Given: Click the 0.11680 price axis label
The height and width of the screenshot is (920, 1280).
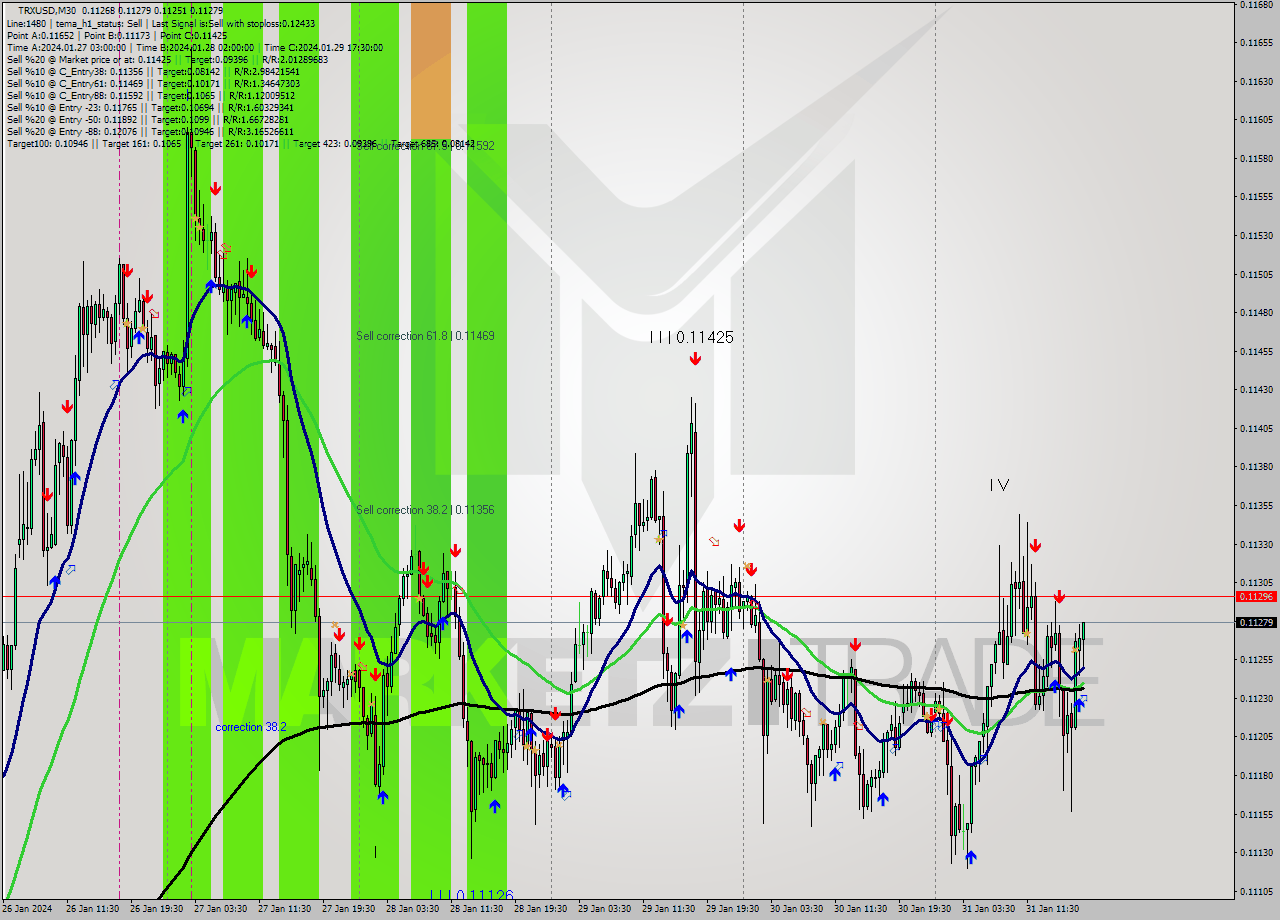Looking at the screenshot, I should pyautogui.click(x=1256, y=4).
